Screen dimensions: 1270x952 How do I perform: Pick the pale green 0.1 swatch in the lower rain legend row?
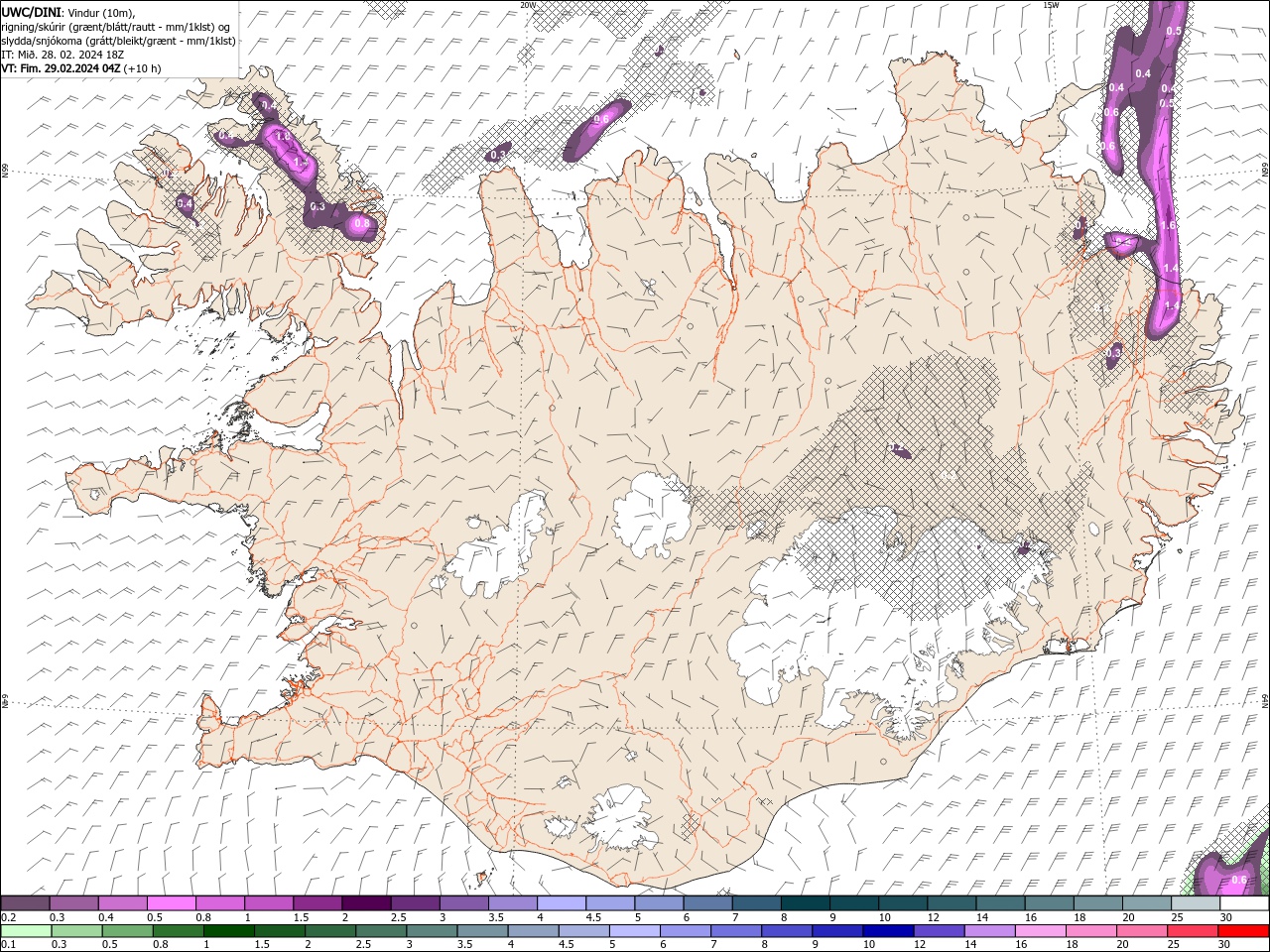27,931
